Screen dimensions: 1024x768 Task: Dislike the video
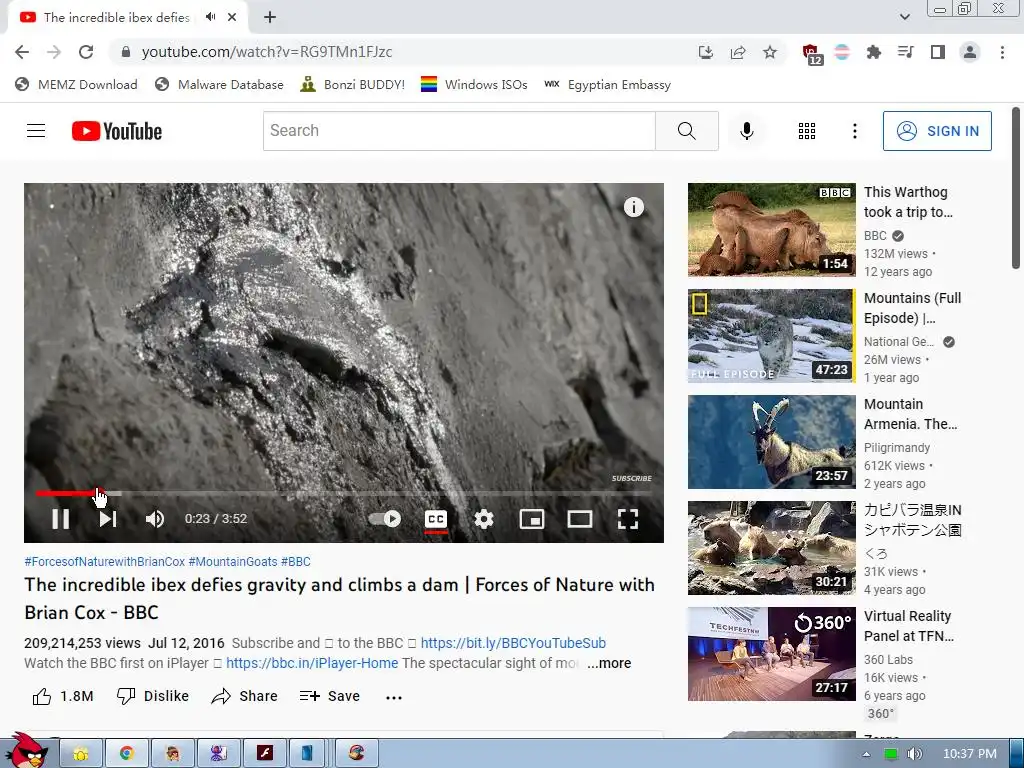coord(152,696)
